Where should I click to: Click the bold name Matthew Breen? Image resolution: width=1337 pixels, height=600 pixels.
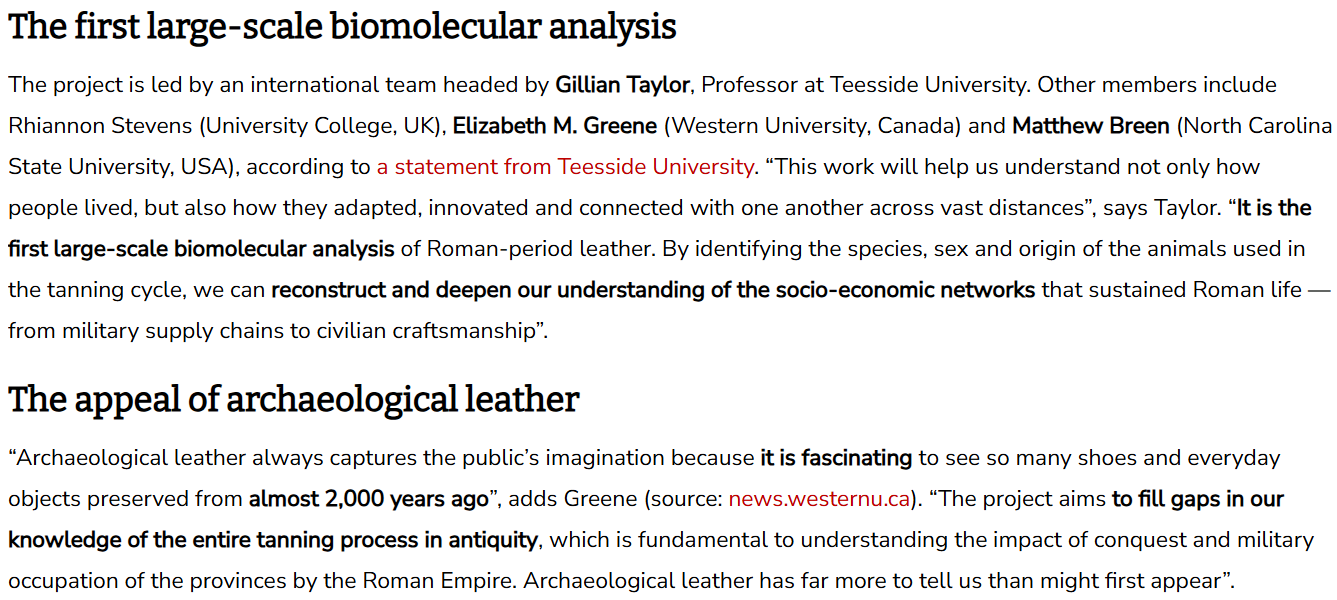tap(1091, 126)
